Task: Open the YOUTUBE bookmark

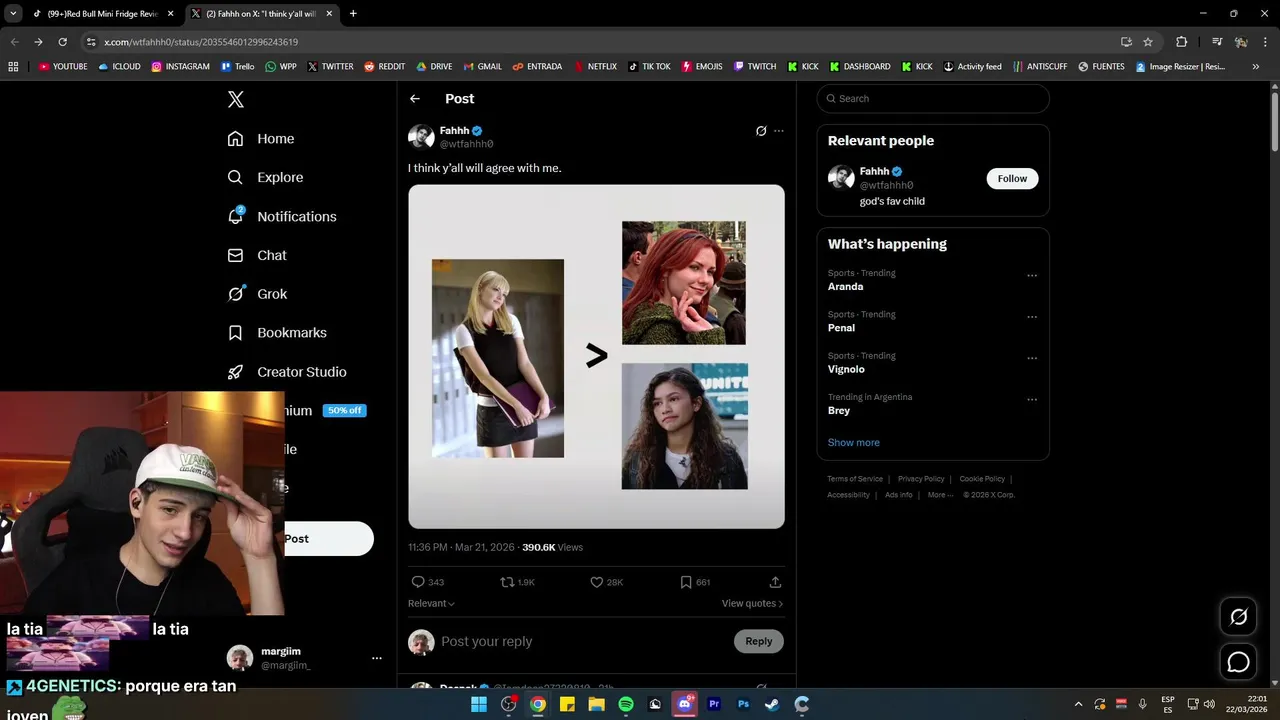Action: click(x=63, y=67)
